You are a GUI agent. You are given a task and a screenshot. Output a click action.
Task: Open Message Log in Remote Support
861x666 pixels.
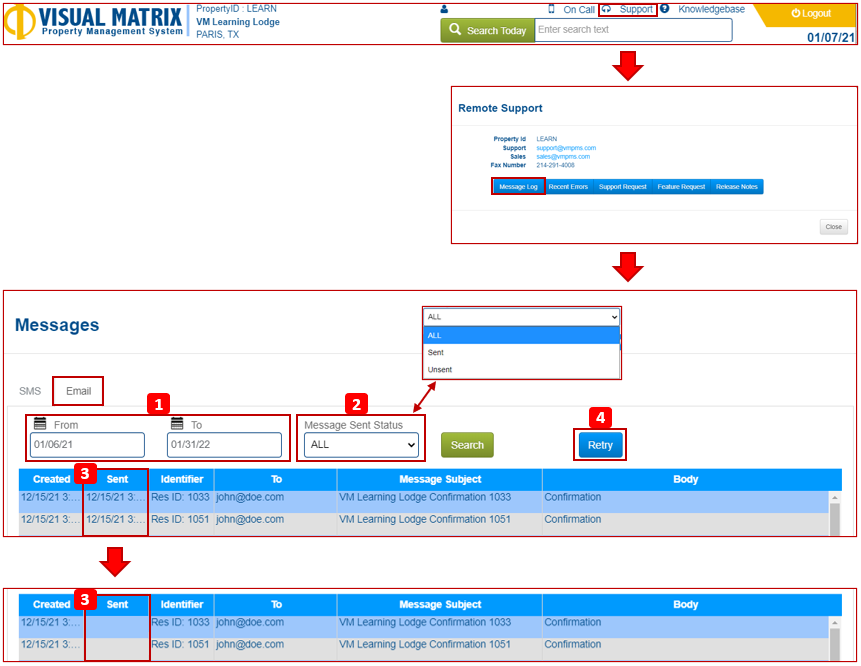tap(518, 187)
